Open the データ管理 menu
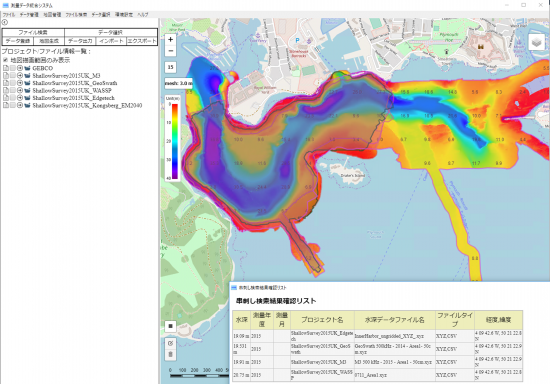This screenshot has height=384, width=550. point(29,15)
